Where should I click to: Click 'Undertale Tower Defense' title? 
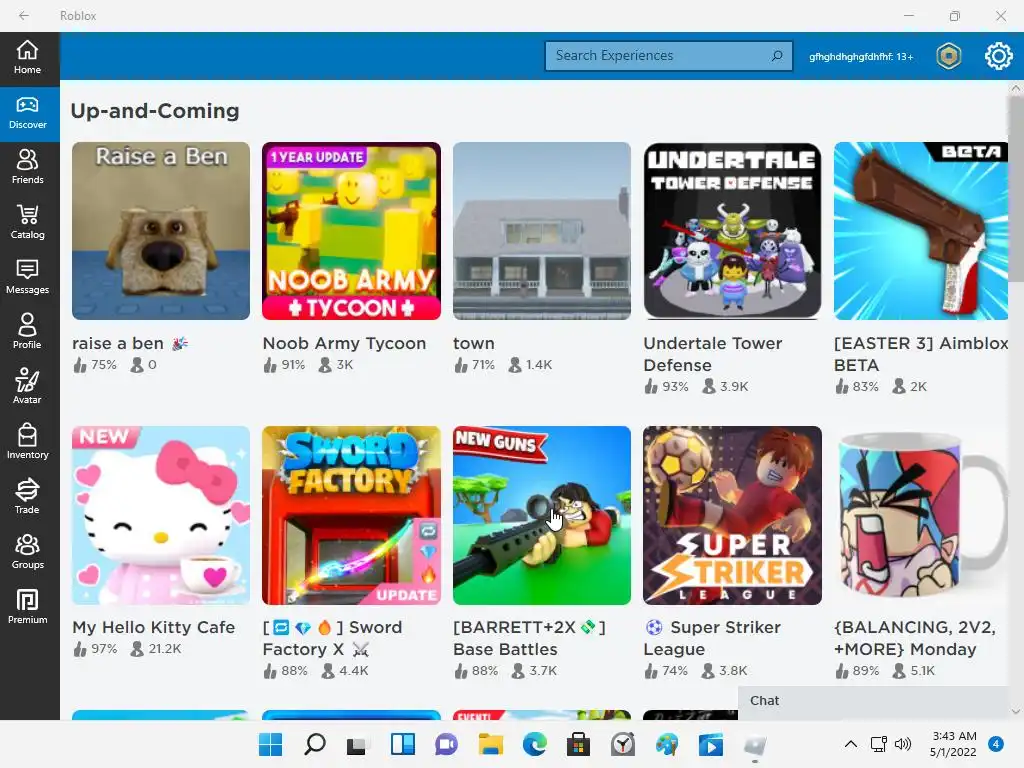tap(712, 354)
